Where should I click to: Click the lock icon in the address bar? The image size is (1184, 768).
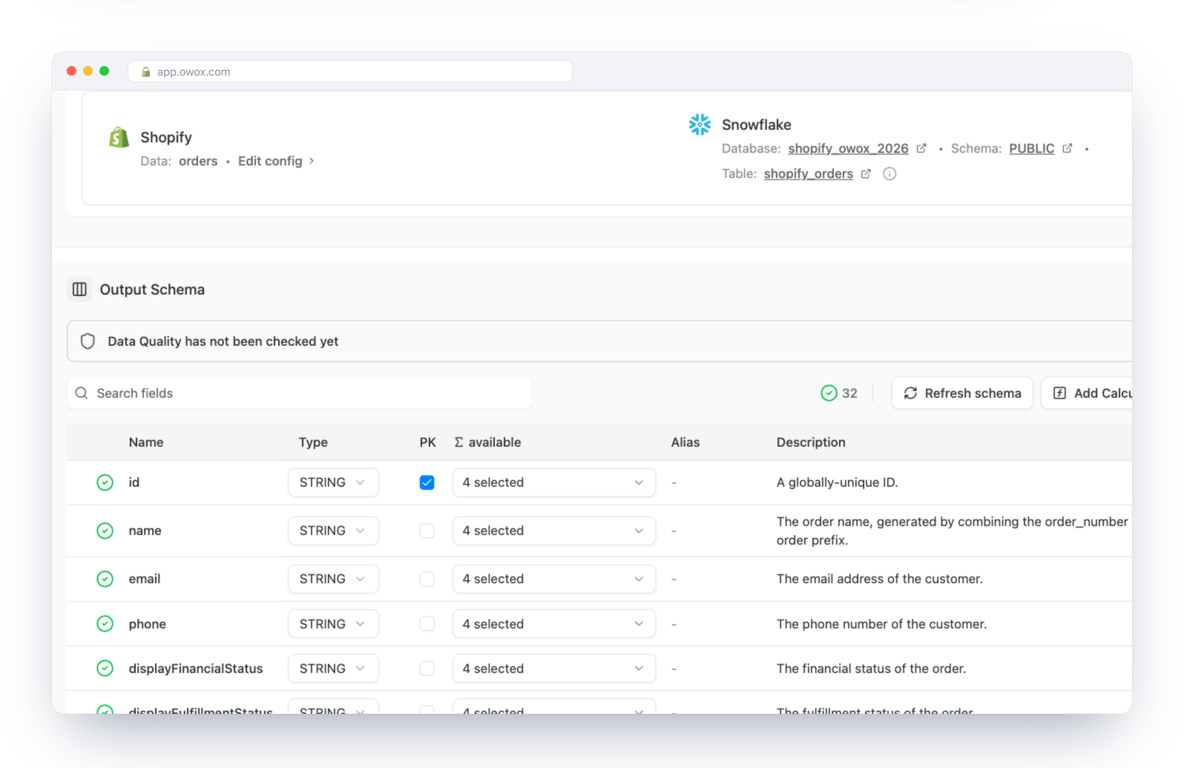pyautogui.click(x=146, y=72)
